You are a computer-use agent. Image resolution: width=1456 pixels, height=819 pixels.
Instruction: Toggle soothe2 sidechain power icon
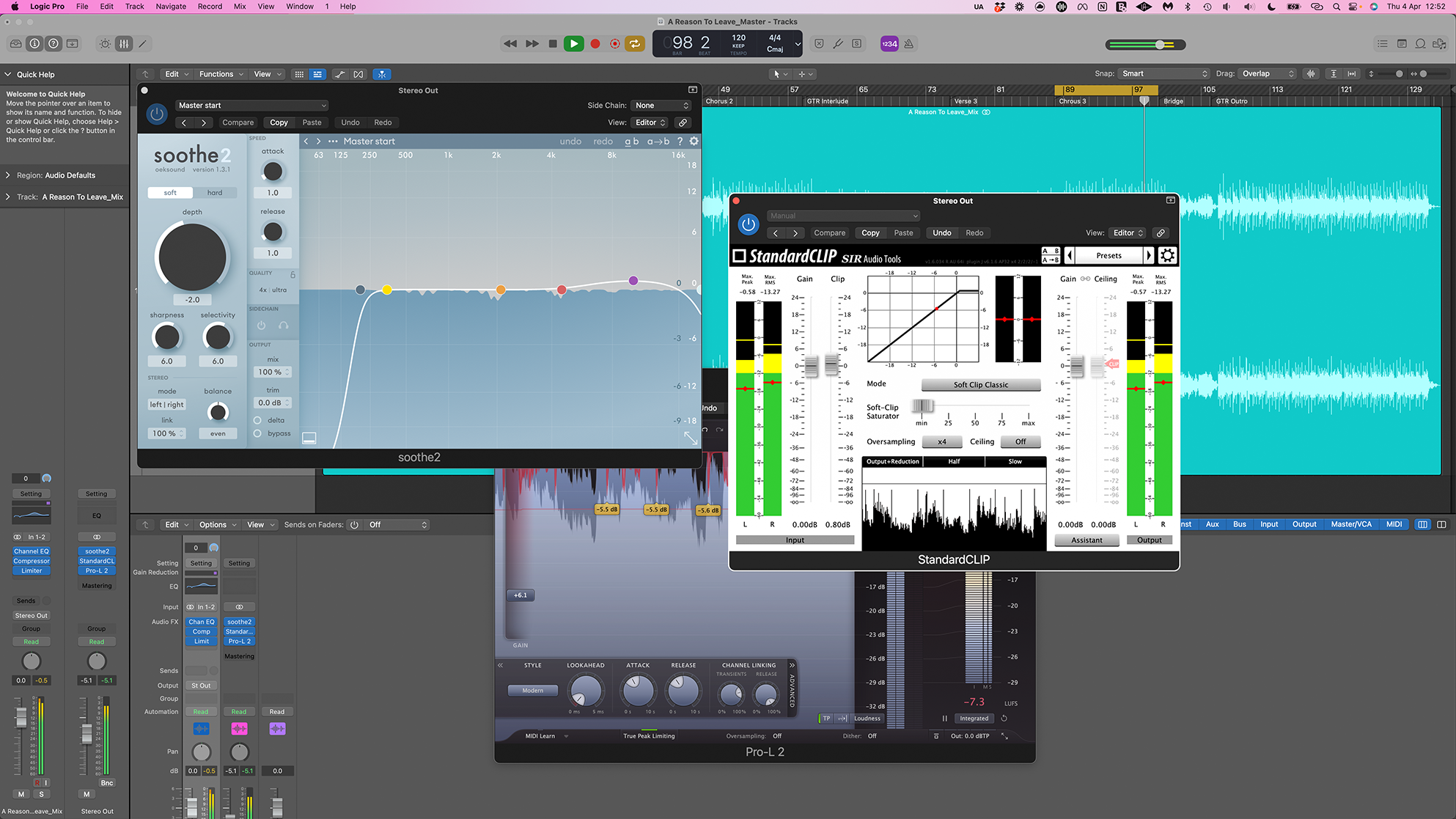(x=261, y=325)
